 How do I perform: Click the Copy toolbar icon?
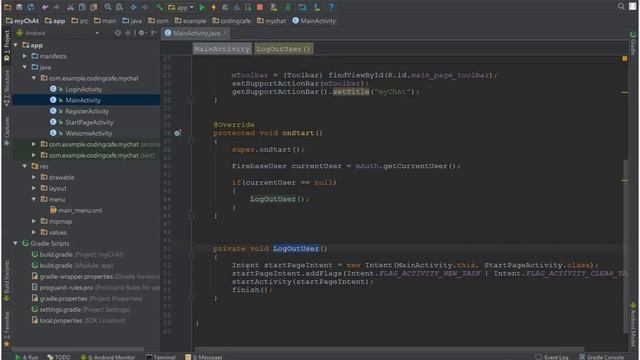(x=82, y=7)
